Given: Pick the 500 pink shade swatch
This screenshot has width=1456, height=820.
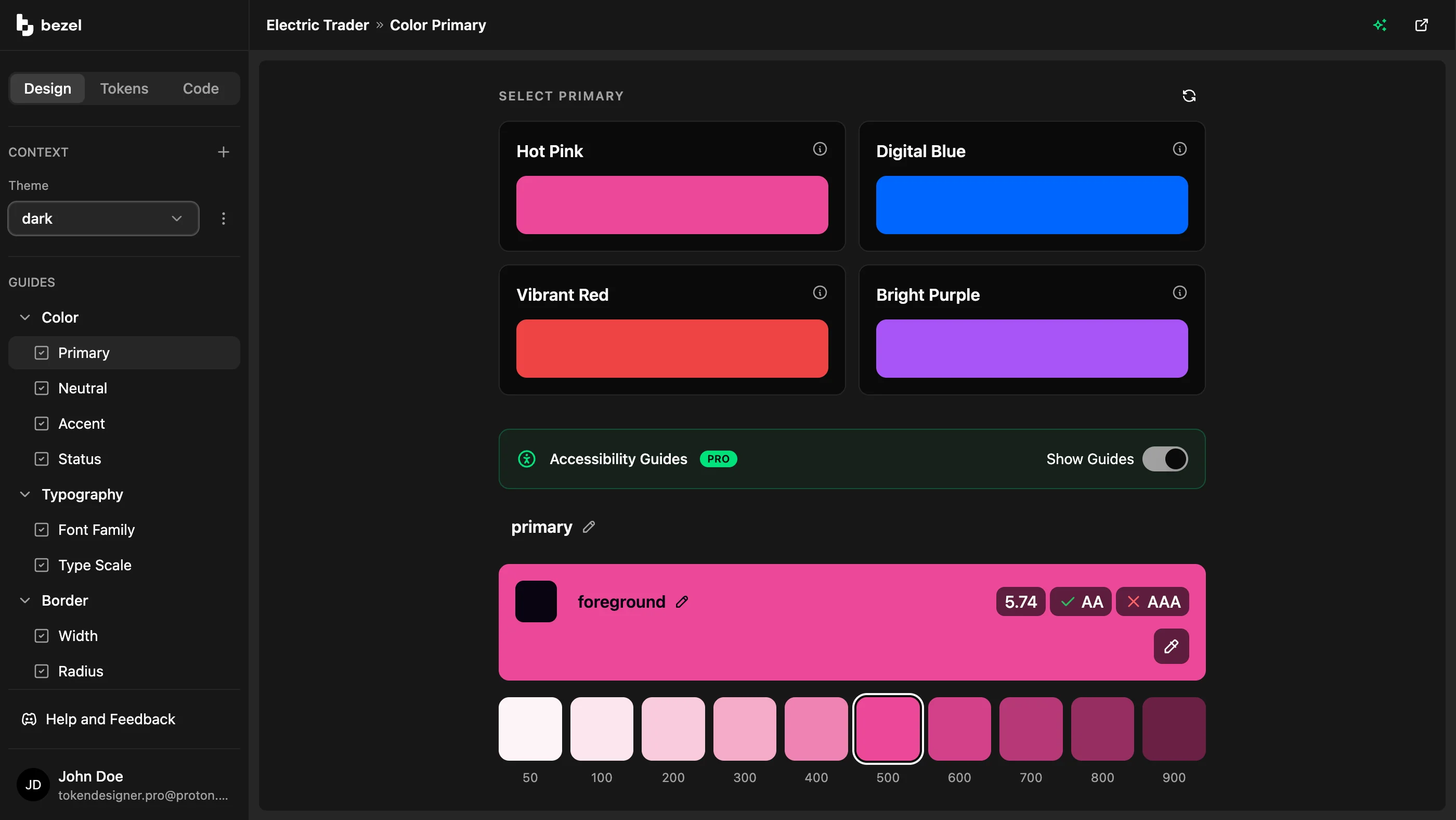Looking at the screenshot, I should (x=888, y=729).
